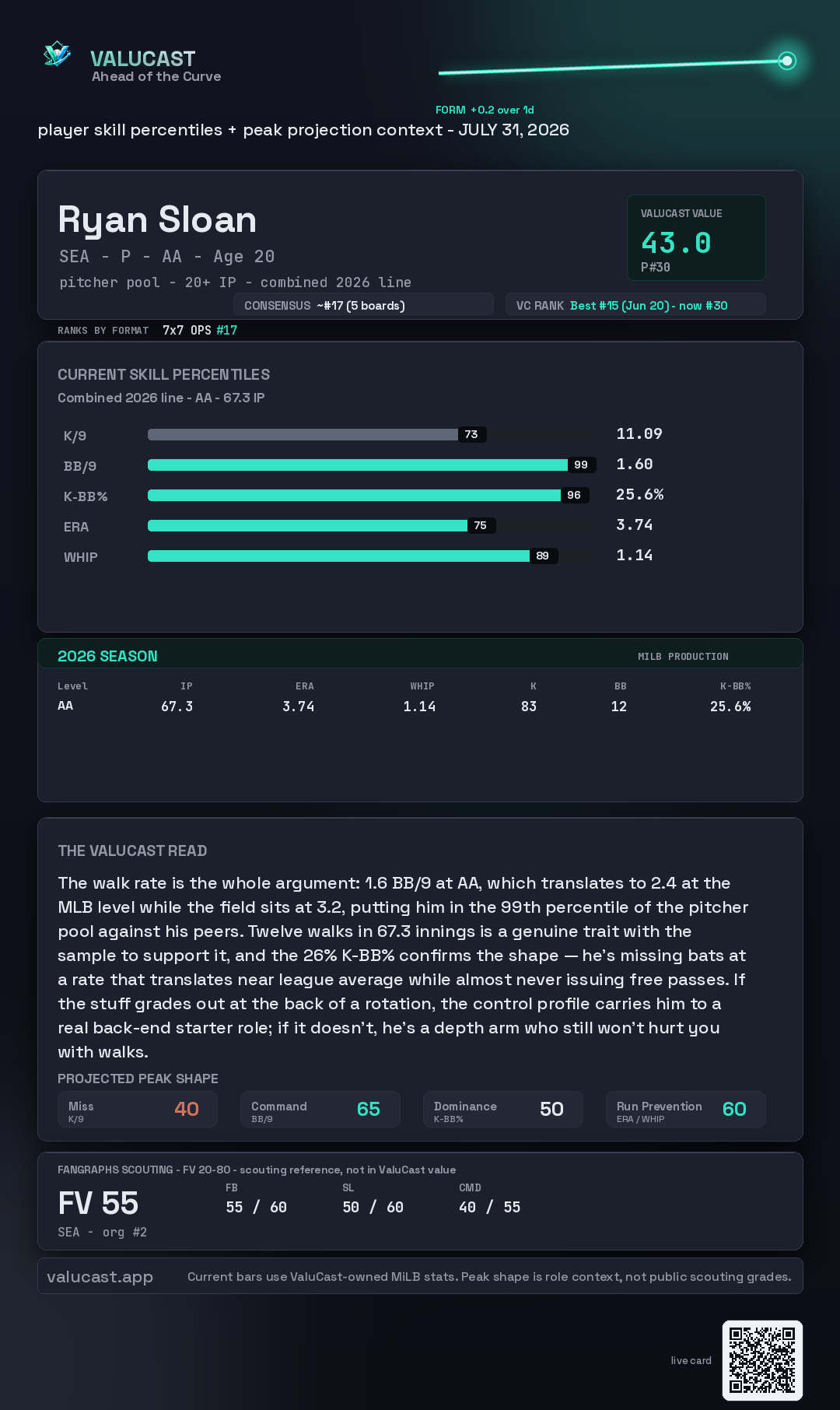
Task: Click the Run Prevention 60 chip
Action: (685, 1109)
